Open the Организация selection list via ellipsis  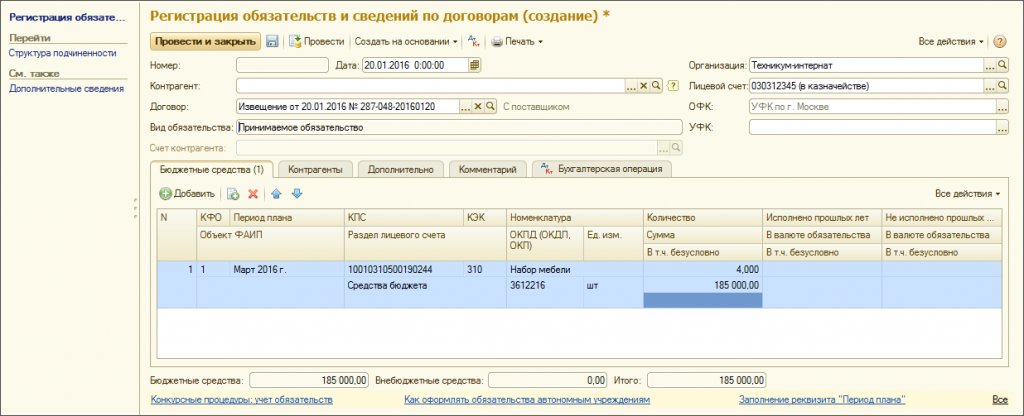990,65
